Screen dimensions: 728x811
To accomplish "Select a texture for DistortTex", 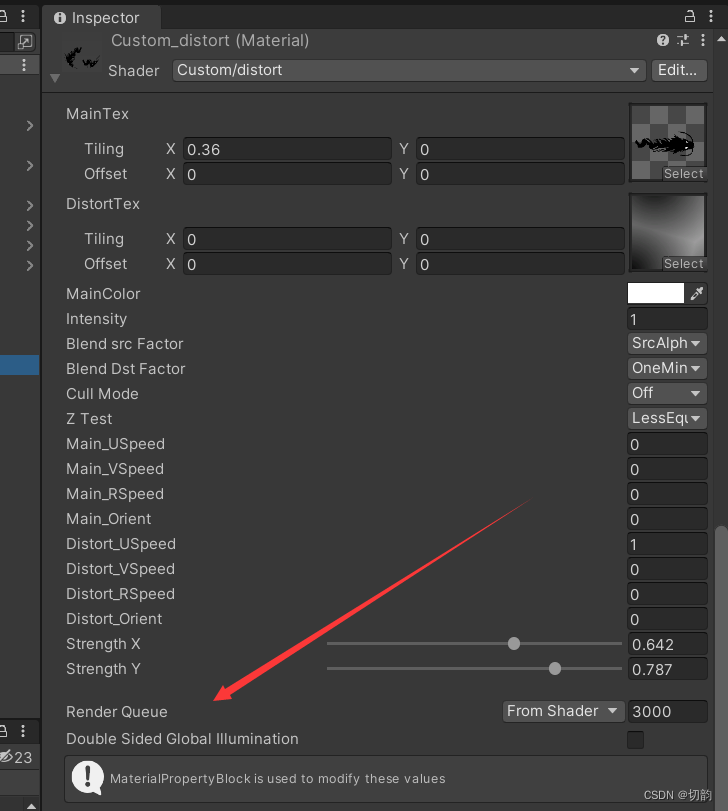I will (x=684, y=264).
